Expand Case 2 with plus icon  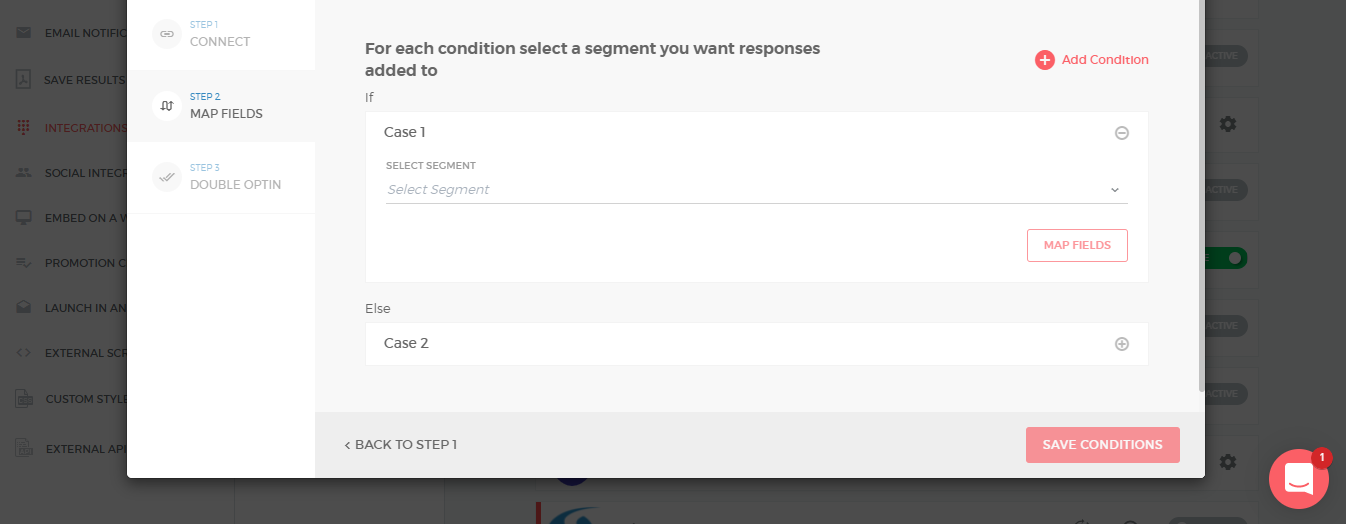(x=1122, y=344)
